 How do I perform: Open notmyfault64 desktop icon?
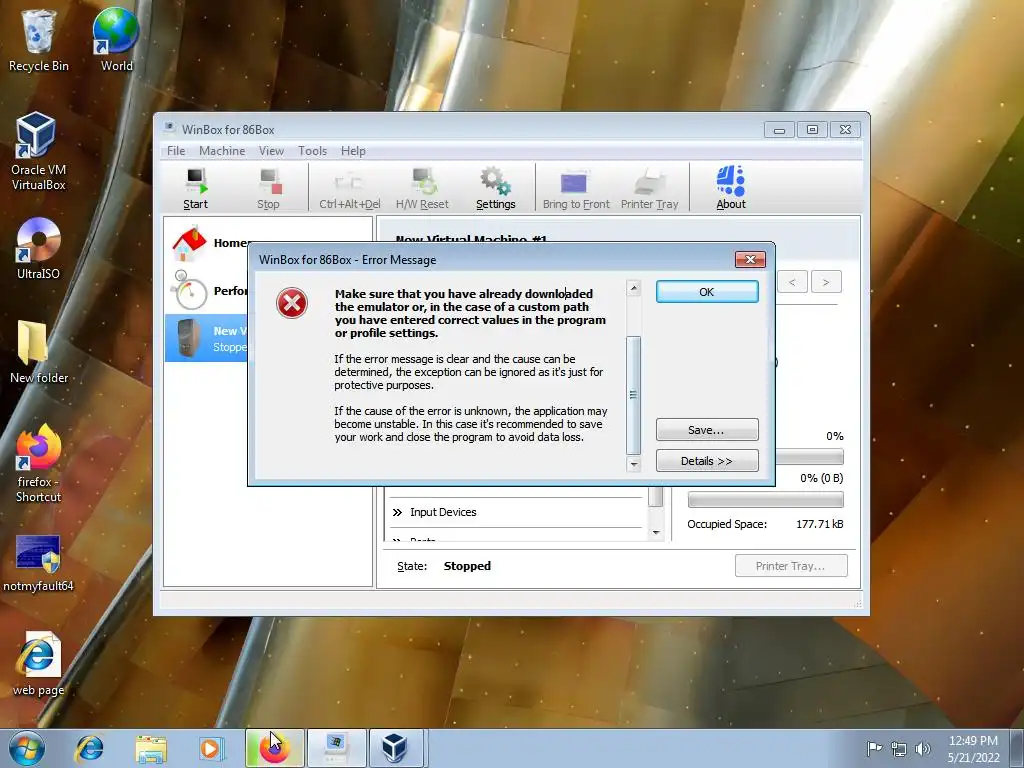pos(39,564)
